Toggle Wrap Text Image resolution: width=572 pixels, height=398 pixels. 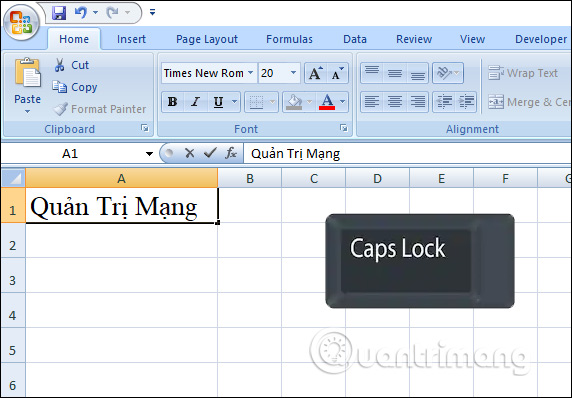(523, 73)
